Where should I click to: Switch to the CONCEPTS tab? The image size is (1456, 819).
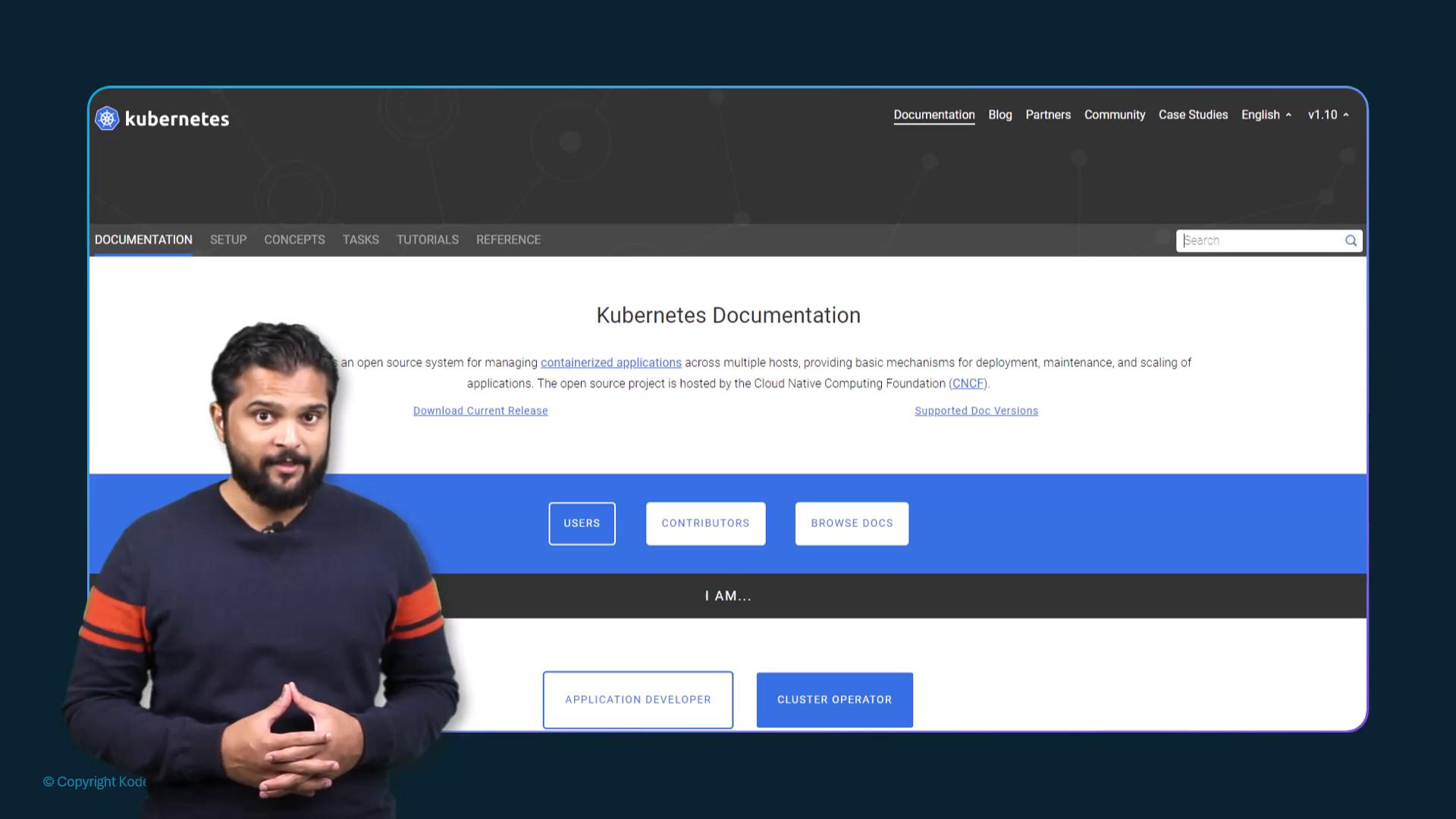tap(294, 240)
